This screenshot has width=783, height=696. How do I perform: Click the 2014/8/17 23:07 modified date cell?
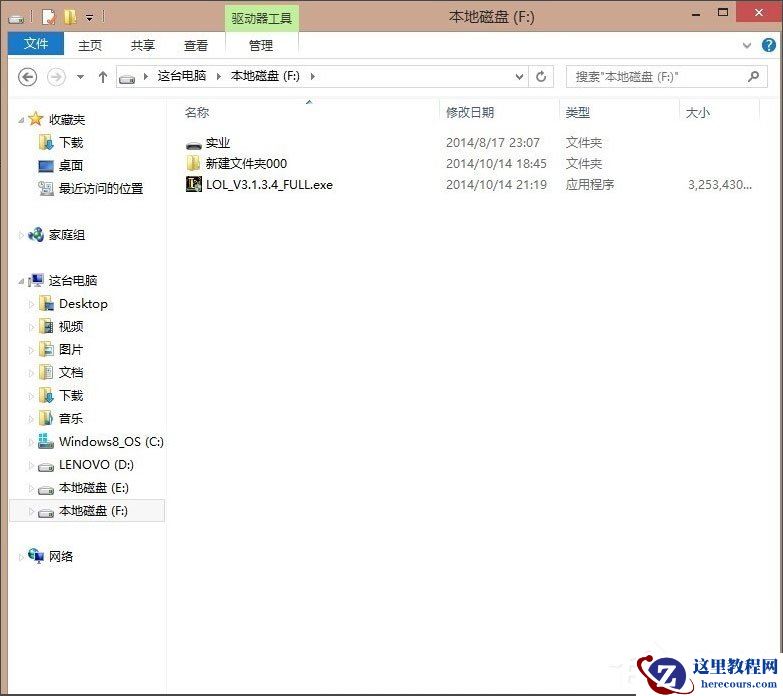tap(493, 143)
